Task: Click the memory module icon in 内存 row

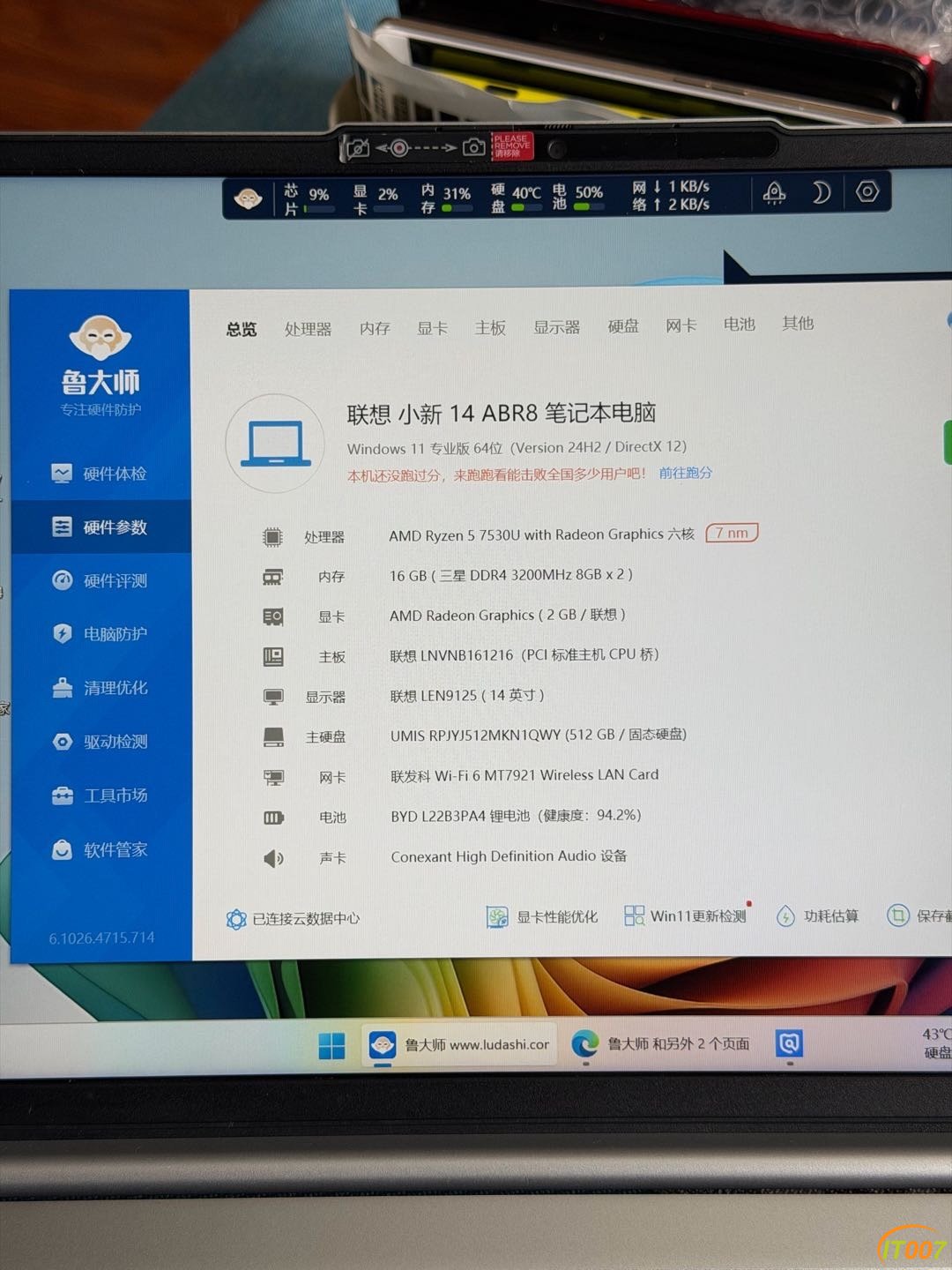Action: pyautogui.click(x=272, y=577)
